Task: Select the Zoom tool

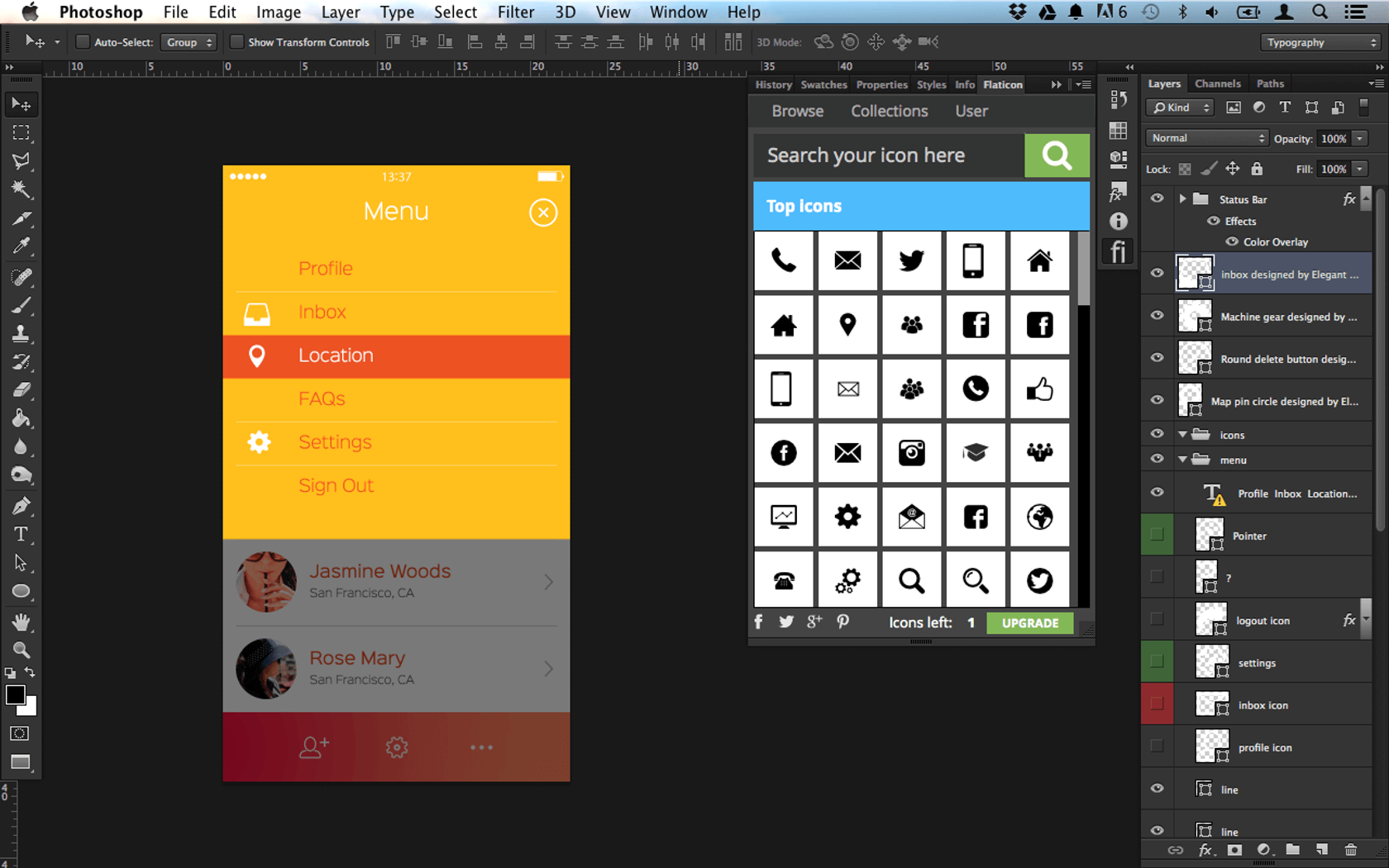Action: 21,651
